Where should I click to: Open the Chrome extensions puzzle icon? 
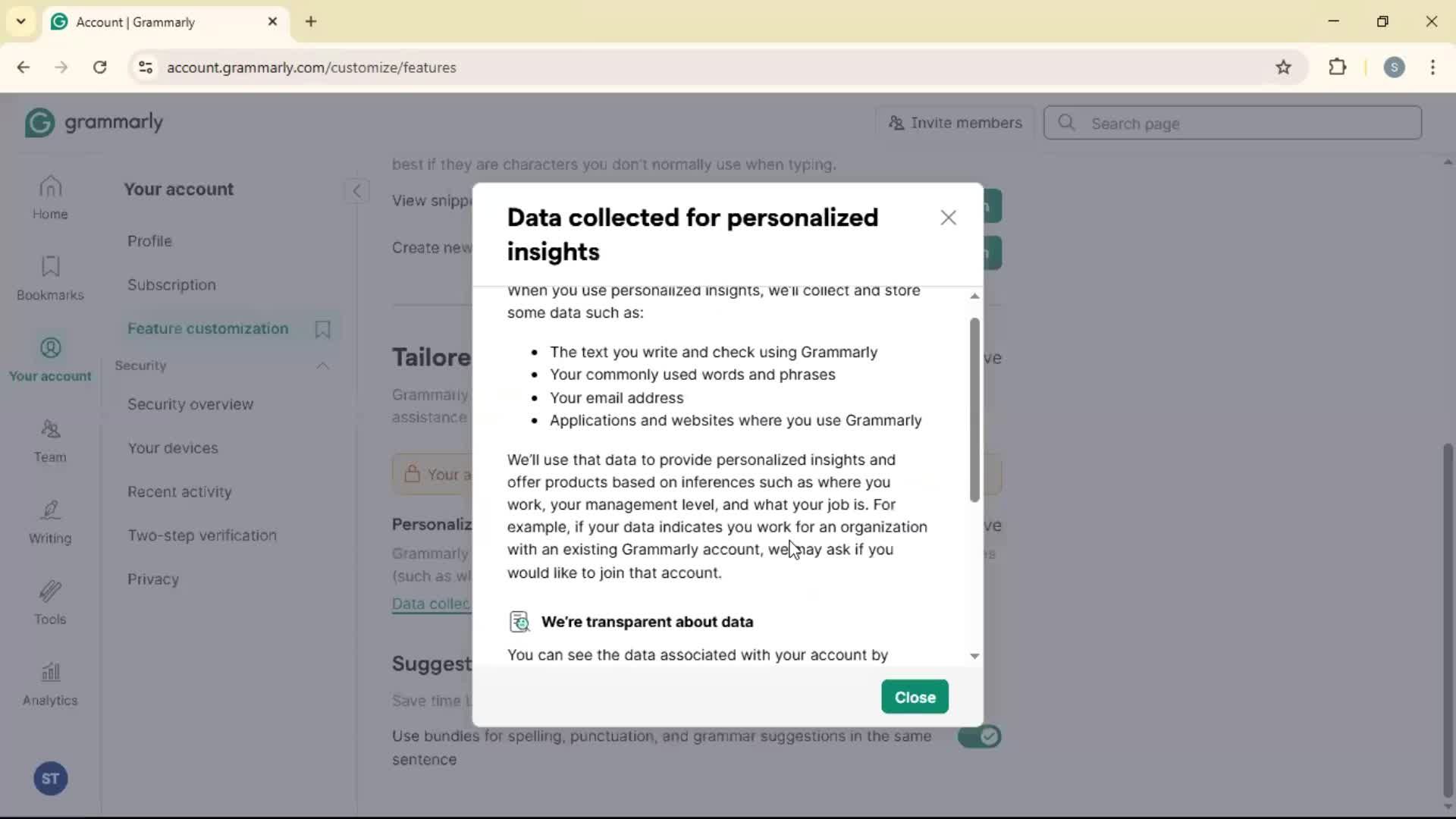[x=1337, y=67]
